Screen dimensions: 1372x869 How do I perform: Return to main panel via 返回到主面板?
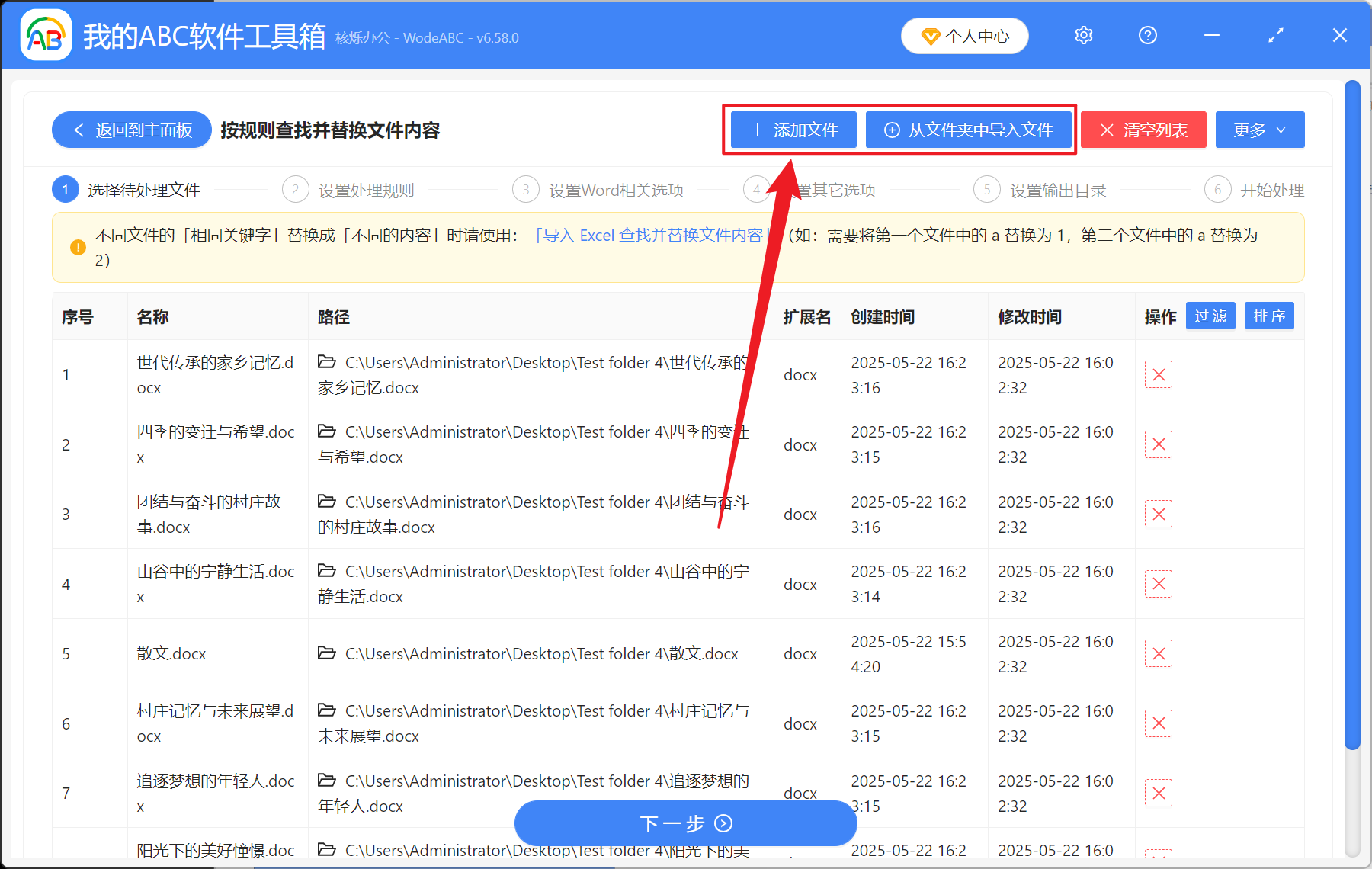pos(132,130)
